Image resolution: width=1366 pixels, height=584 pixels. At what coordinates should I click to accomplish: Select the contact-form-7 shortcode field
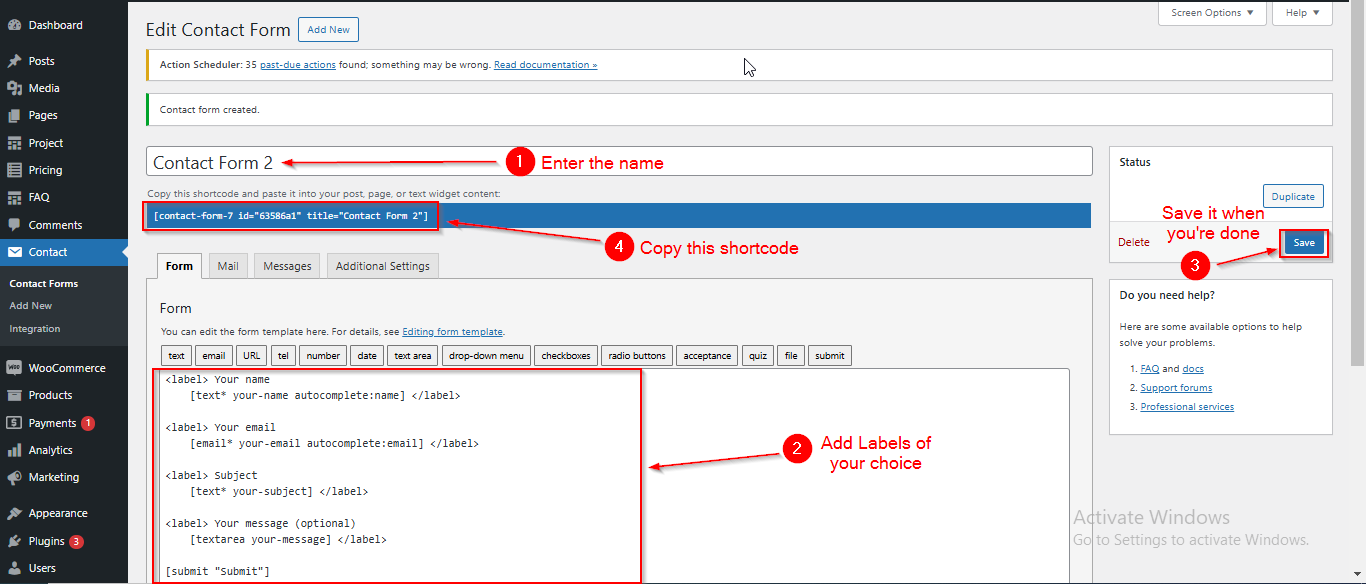tap(618, 216)
